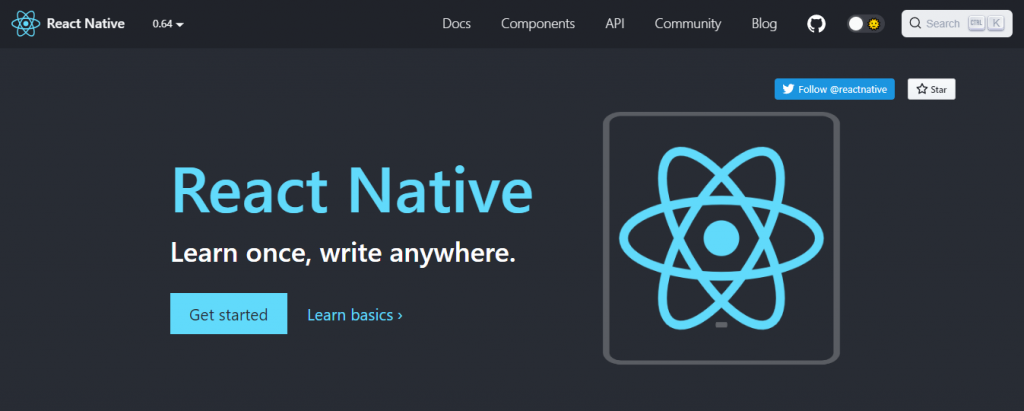Click the "Learn once, write anywhere." tagline
Screen dimensions: 1024x411
click(343, 253)
